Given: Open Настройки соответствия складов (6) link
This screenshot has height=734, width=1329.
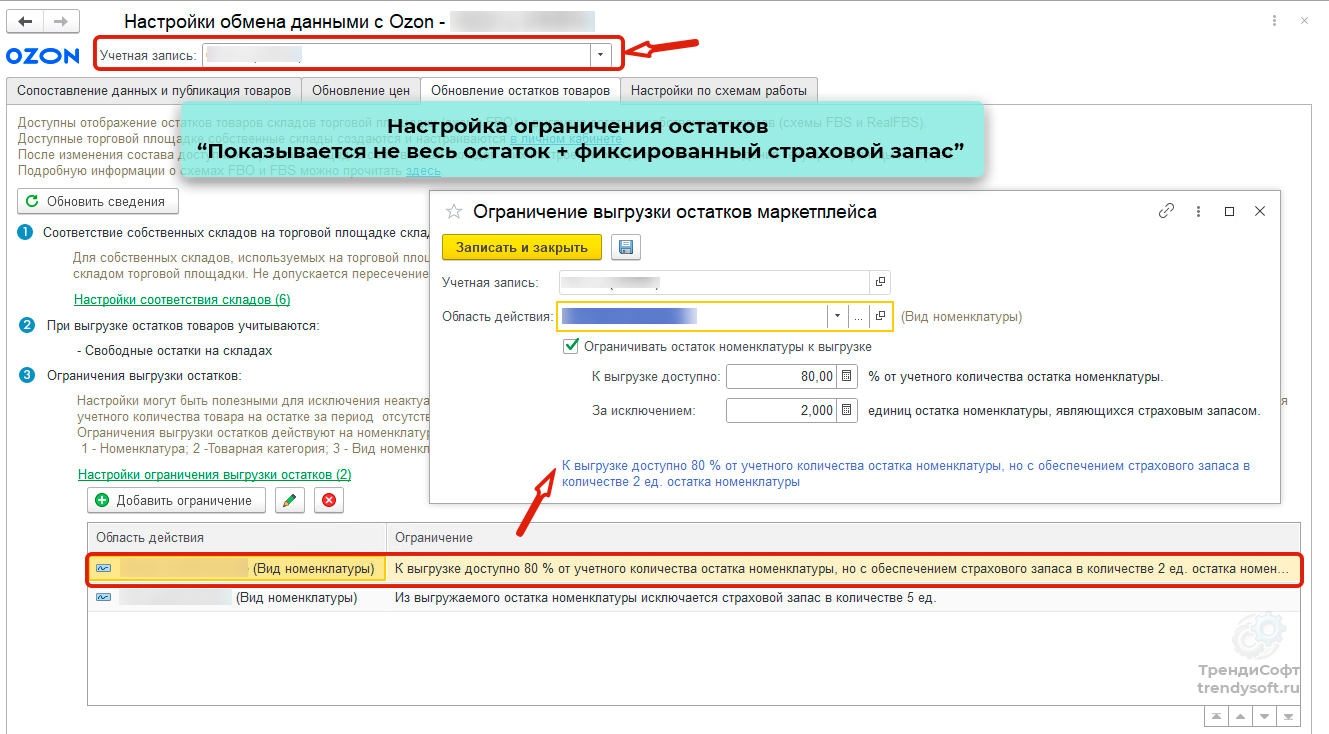Looking at the screenshot, I should point(182,299).
